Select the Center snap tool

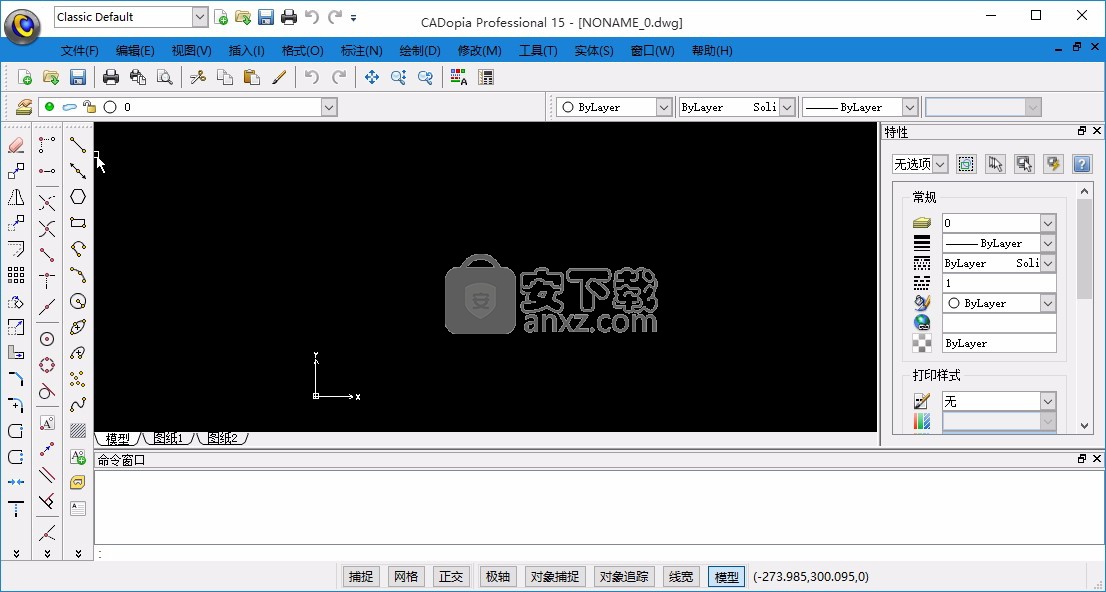tap(47, 339)
